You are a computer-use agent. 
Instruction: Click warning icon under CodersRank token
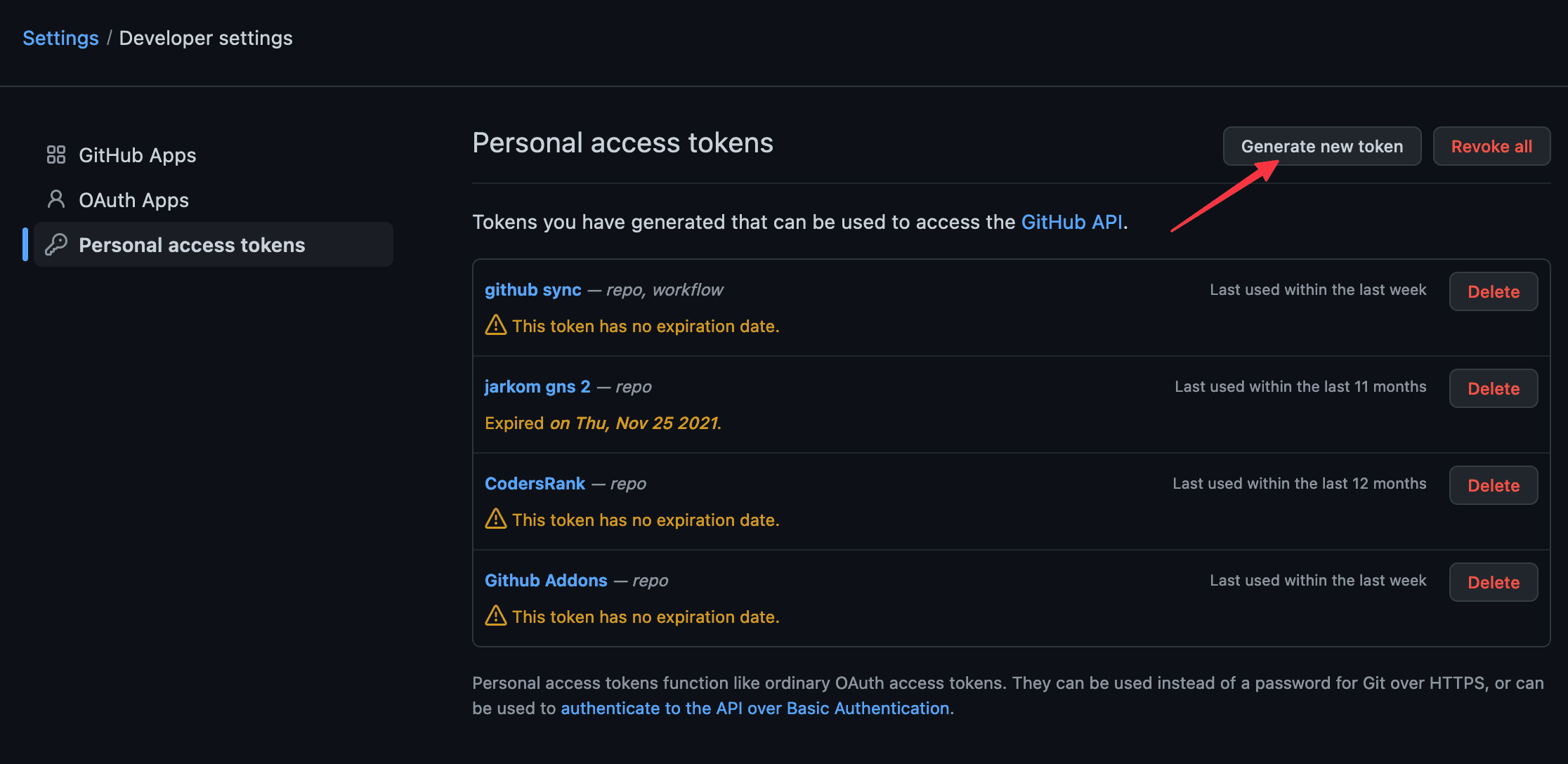(x=496, y=519)
